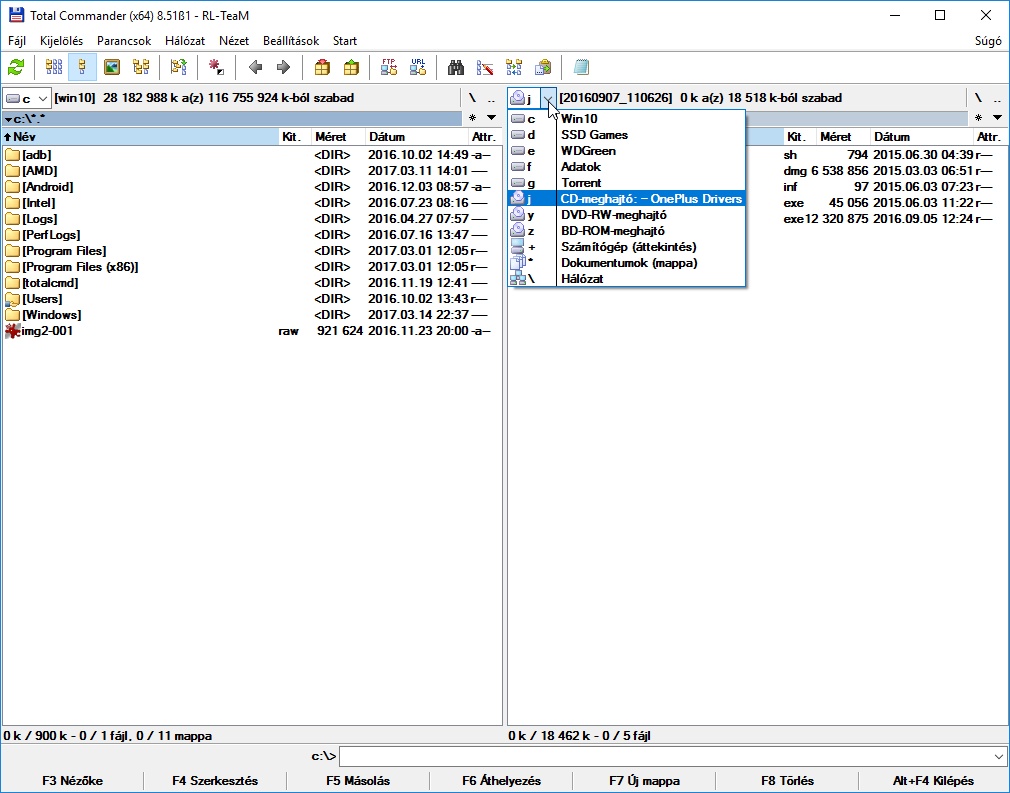The height and width of the screenshot is (793, 1010).
Task: Enable thumbnail view in the toolbar
Action: pyautogui.click(x=112, y=67)
